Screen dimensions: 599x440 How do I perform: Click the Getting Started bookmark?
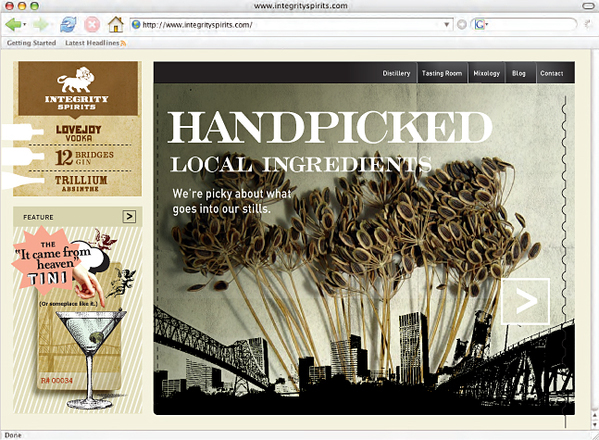31,43
